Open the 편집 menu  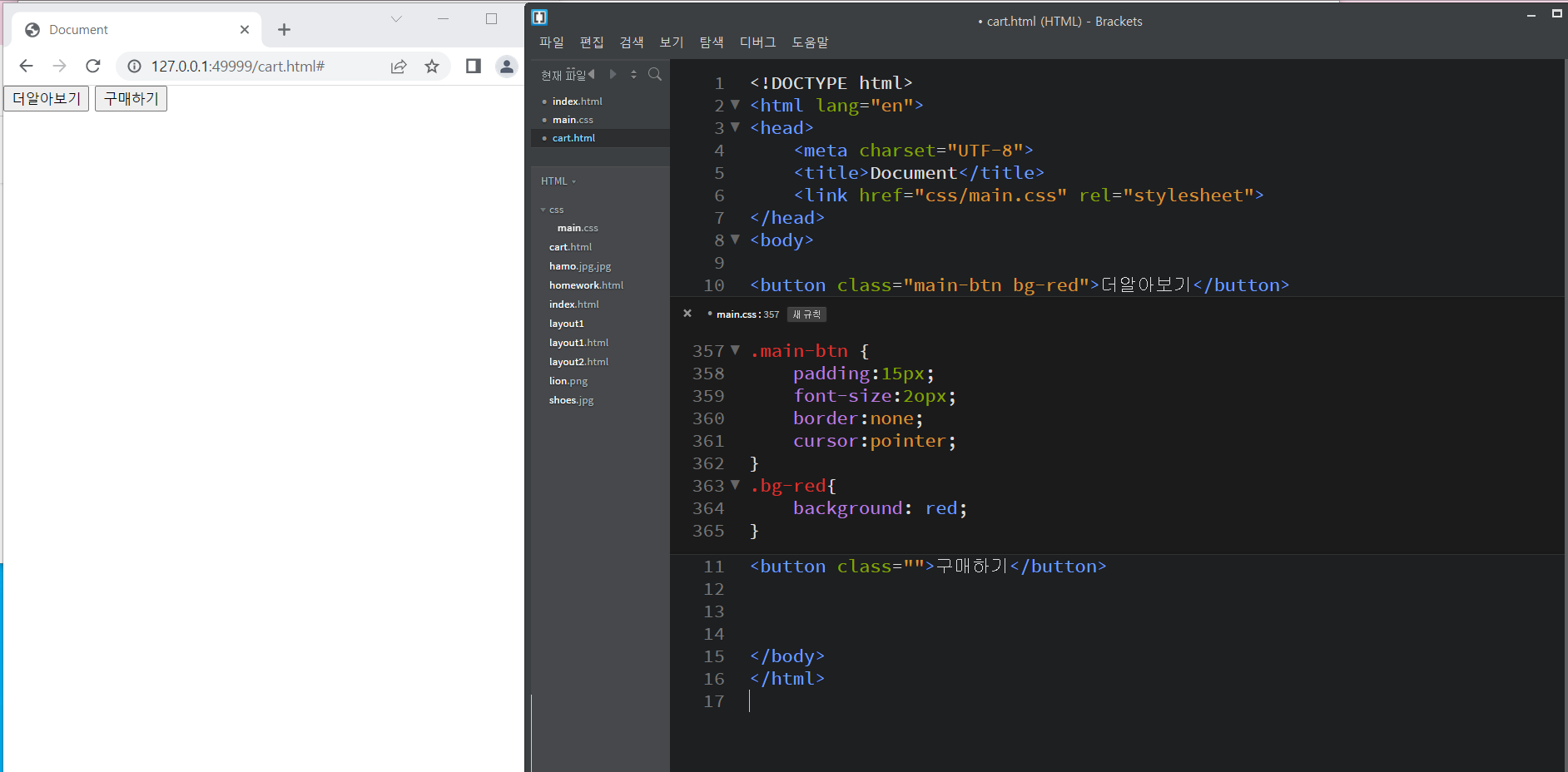click(x=592, y=42)
